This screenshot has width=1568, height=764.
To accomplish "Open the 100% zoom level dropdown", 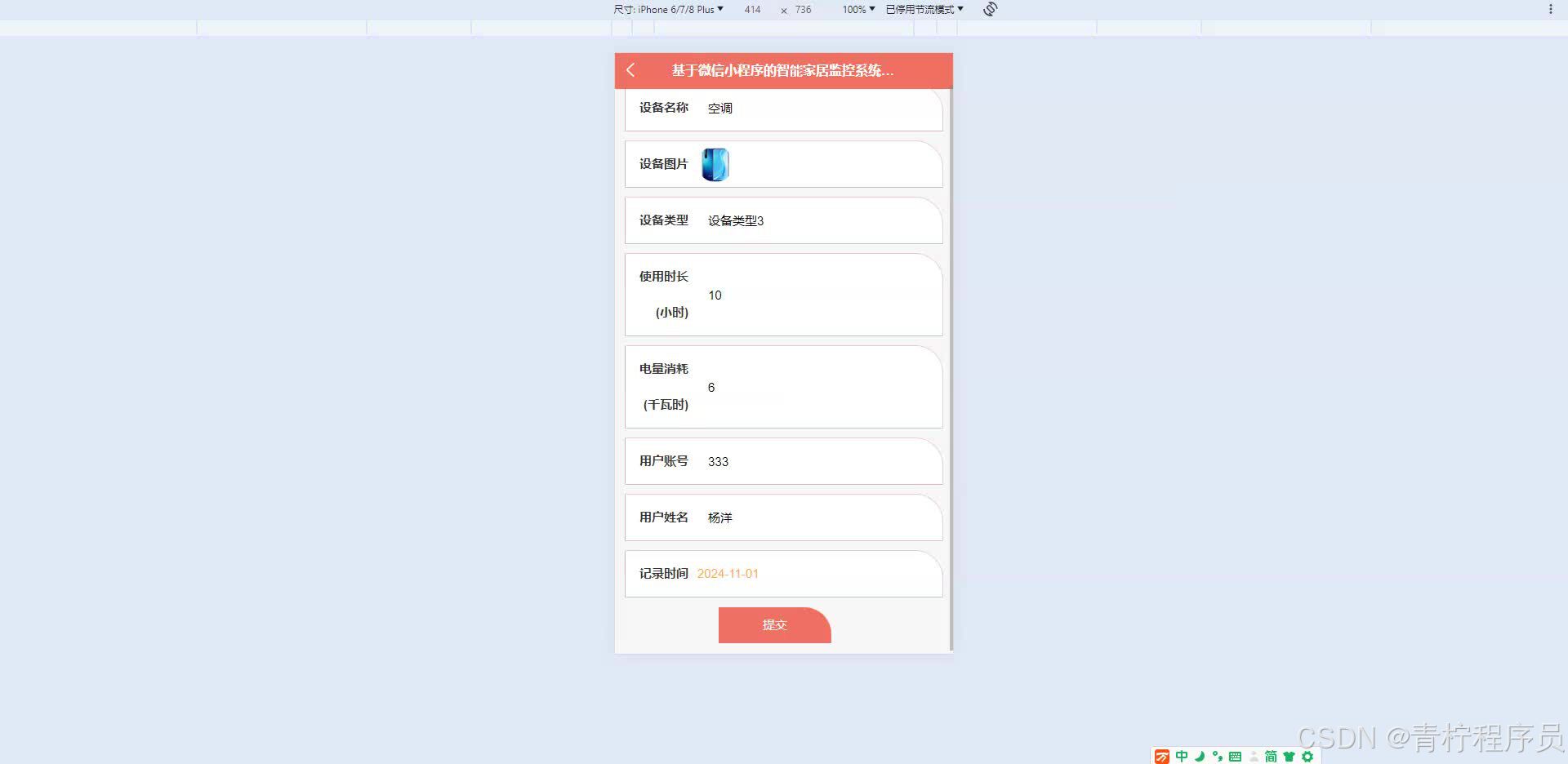I will pyautogui.click(x=855, y=10).
